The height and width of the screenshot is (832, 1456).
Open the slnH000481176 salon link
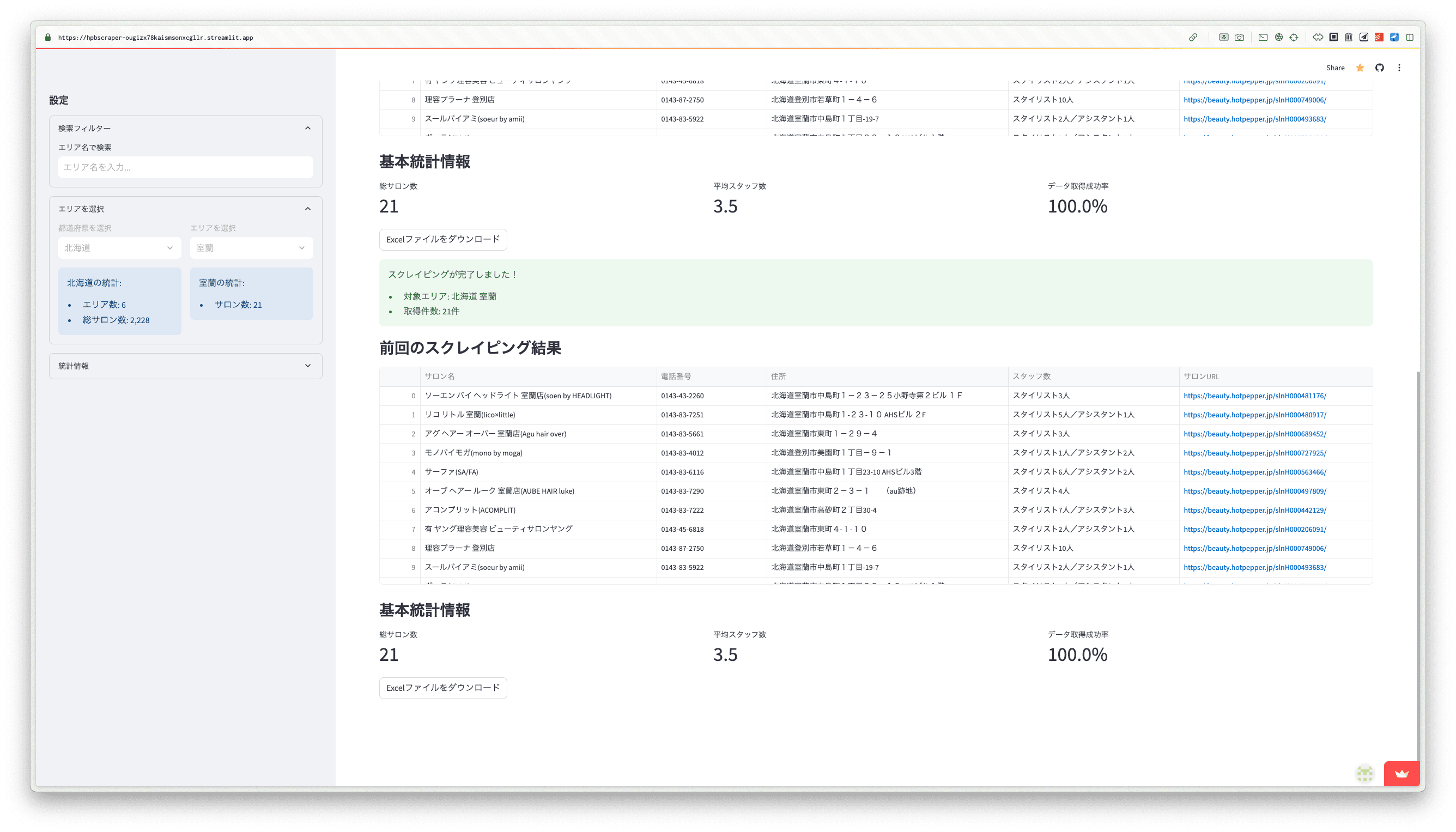(1255, 396)
